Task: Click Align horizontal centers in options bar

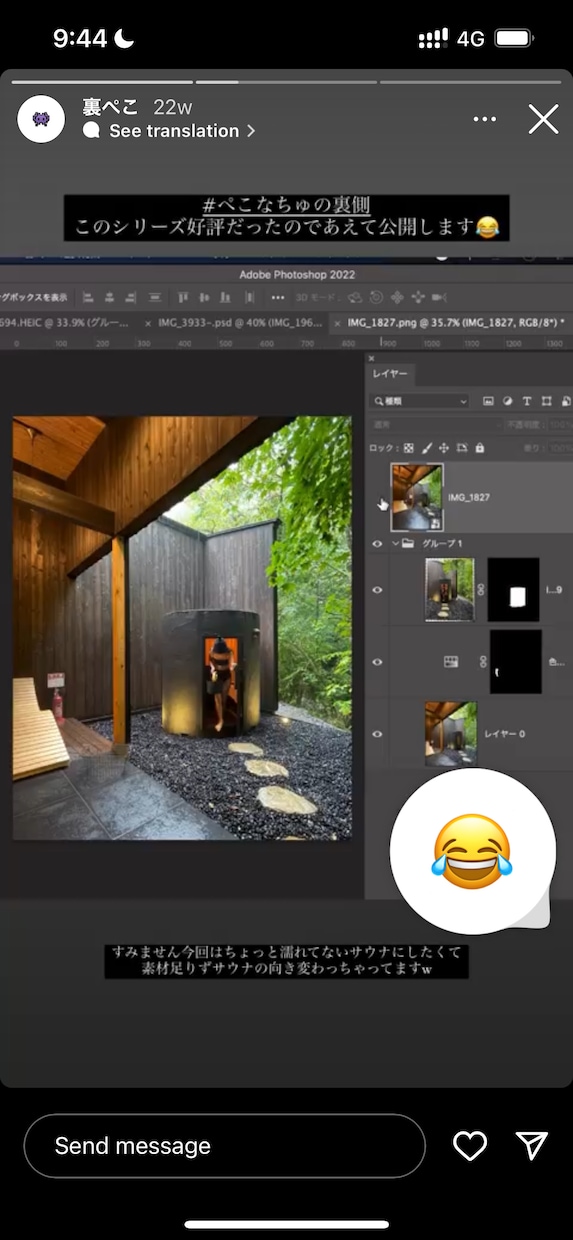Action: (x=109, y=297)
